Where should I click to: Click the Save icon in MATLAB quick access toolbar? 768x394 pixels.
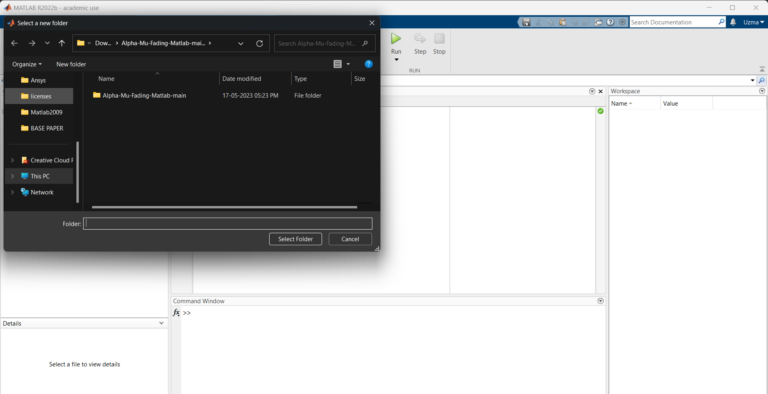(527, 22)
